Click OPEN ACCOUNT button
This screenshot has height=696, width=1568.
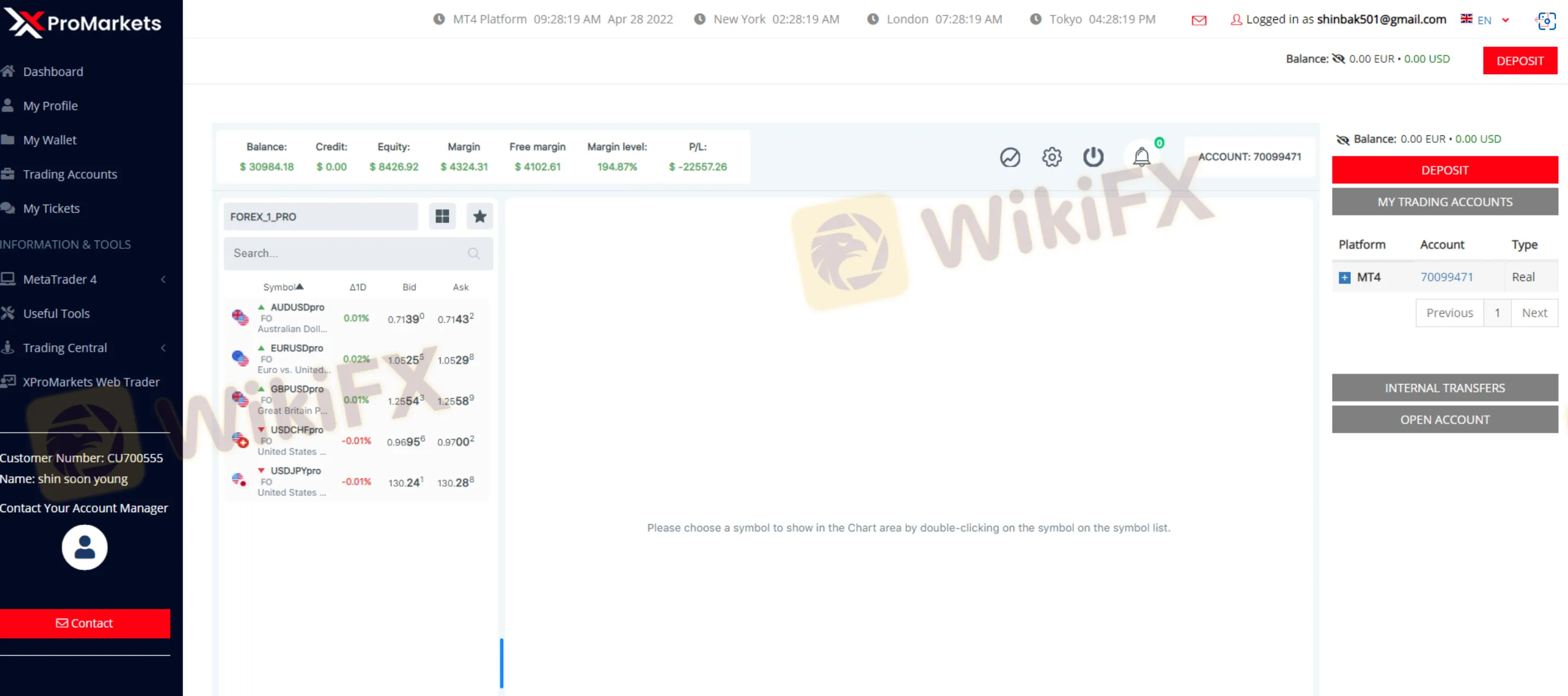[x=1444, y=419]
